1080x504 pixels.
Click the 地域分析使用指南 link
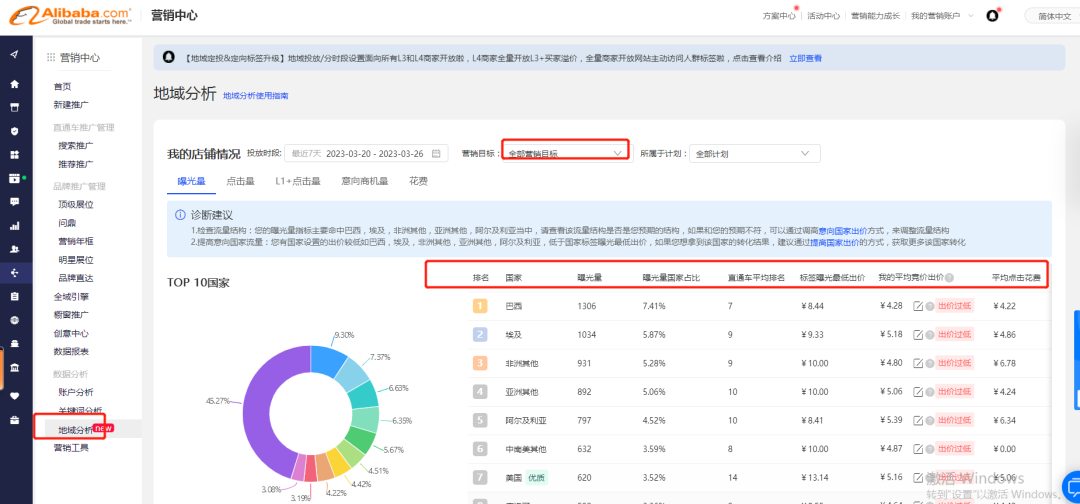(x=256, y=96)
